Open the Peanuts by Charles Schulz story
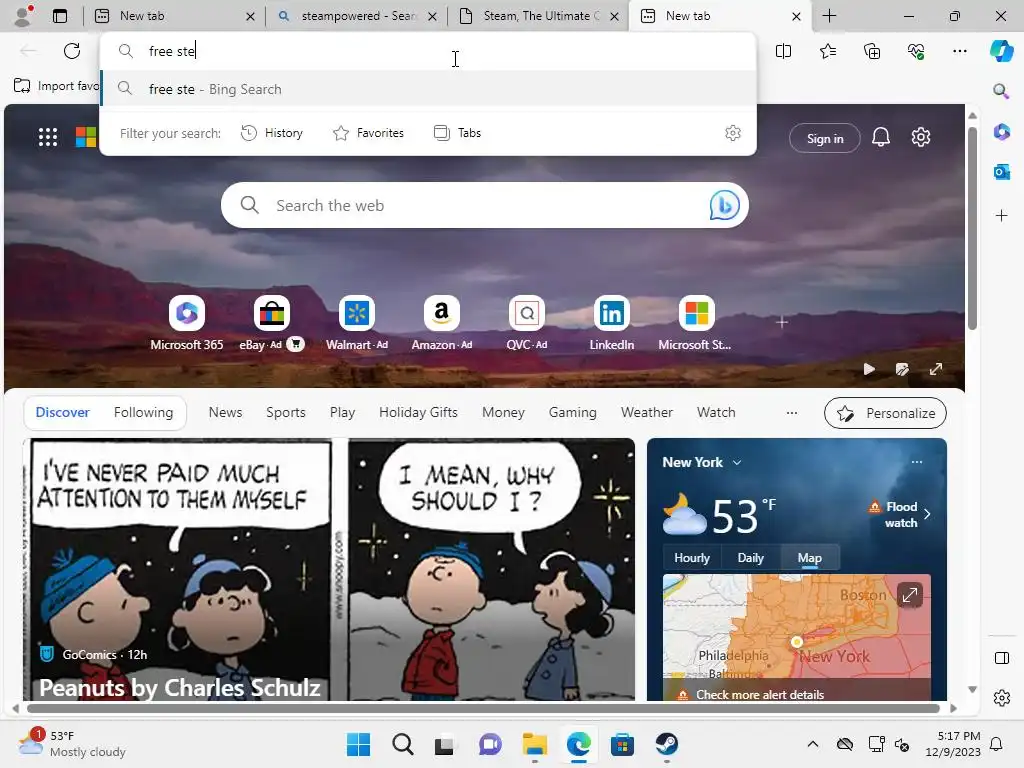Screen dimensions: 1024x768 pos(180,687)
